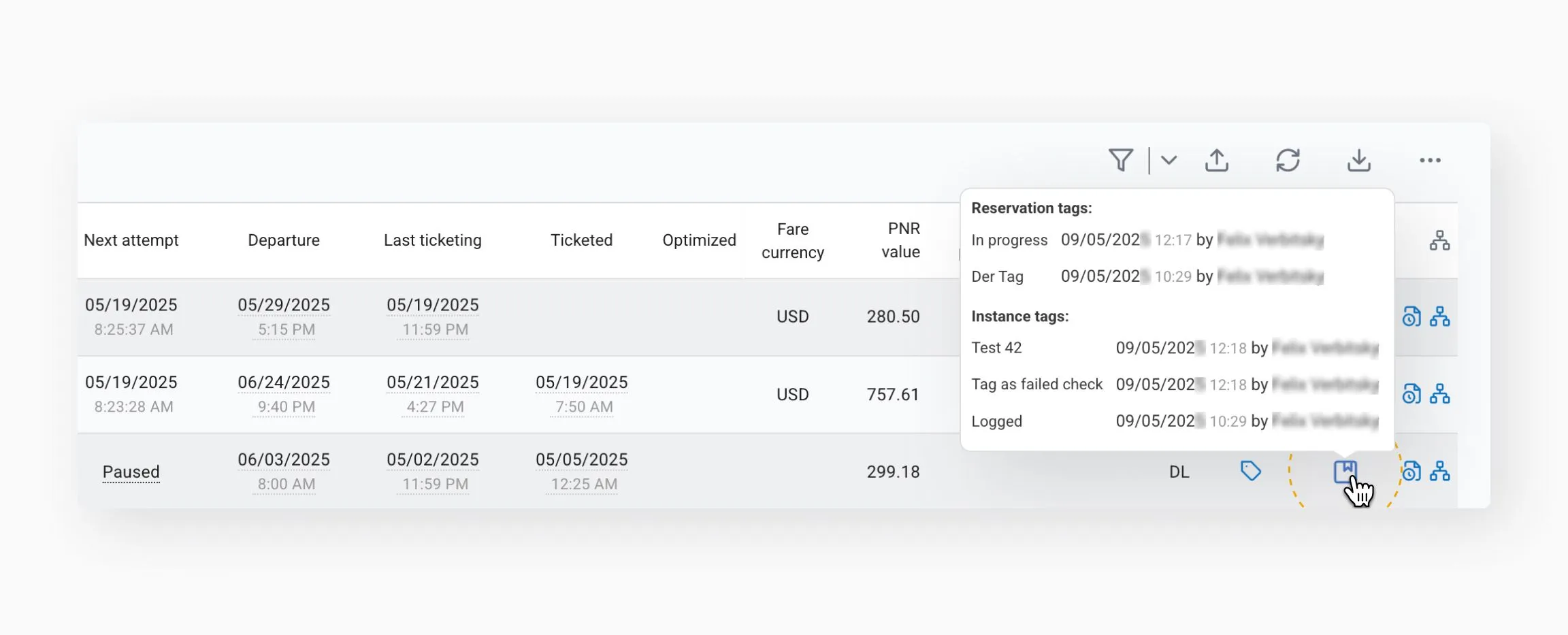Click hierarchy icon in the 299.18 row

click(1439, 471)
